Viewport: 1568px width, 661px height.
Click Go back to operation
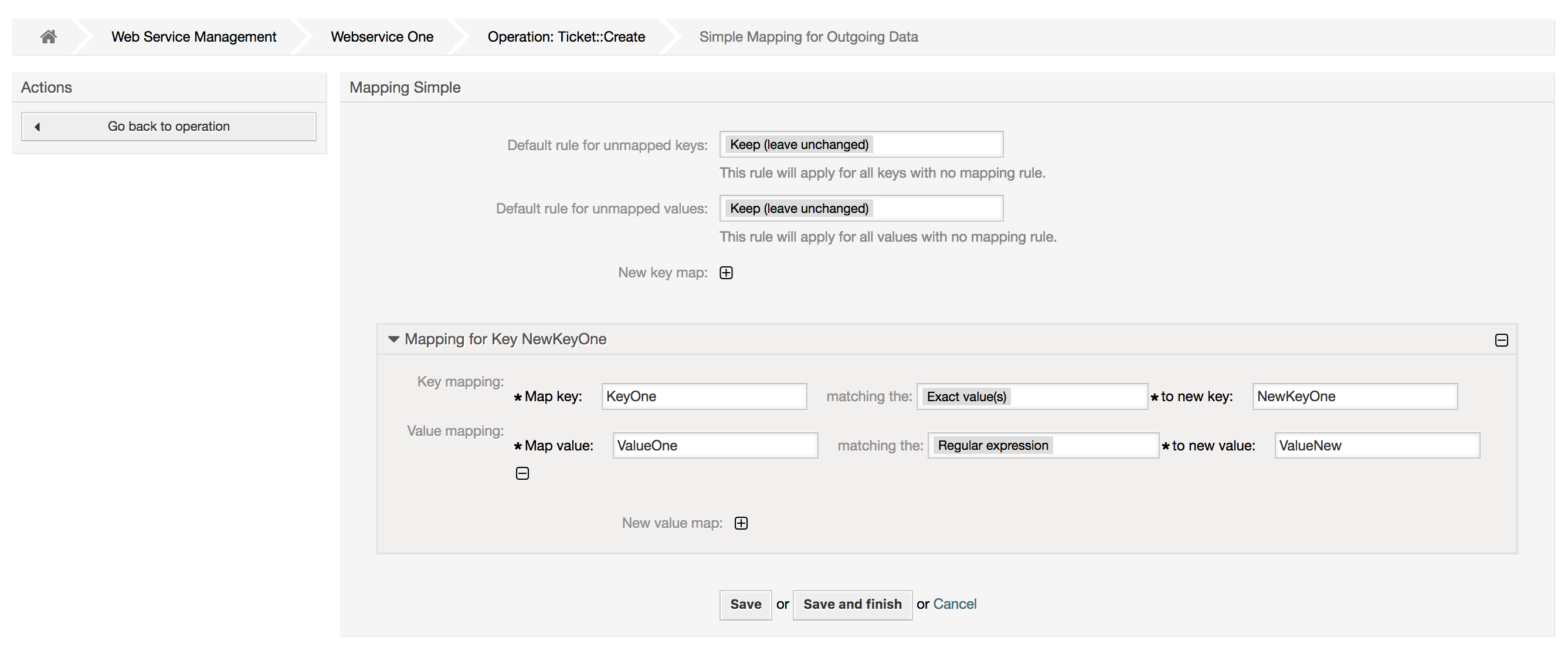(168, 127)
